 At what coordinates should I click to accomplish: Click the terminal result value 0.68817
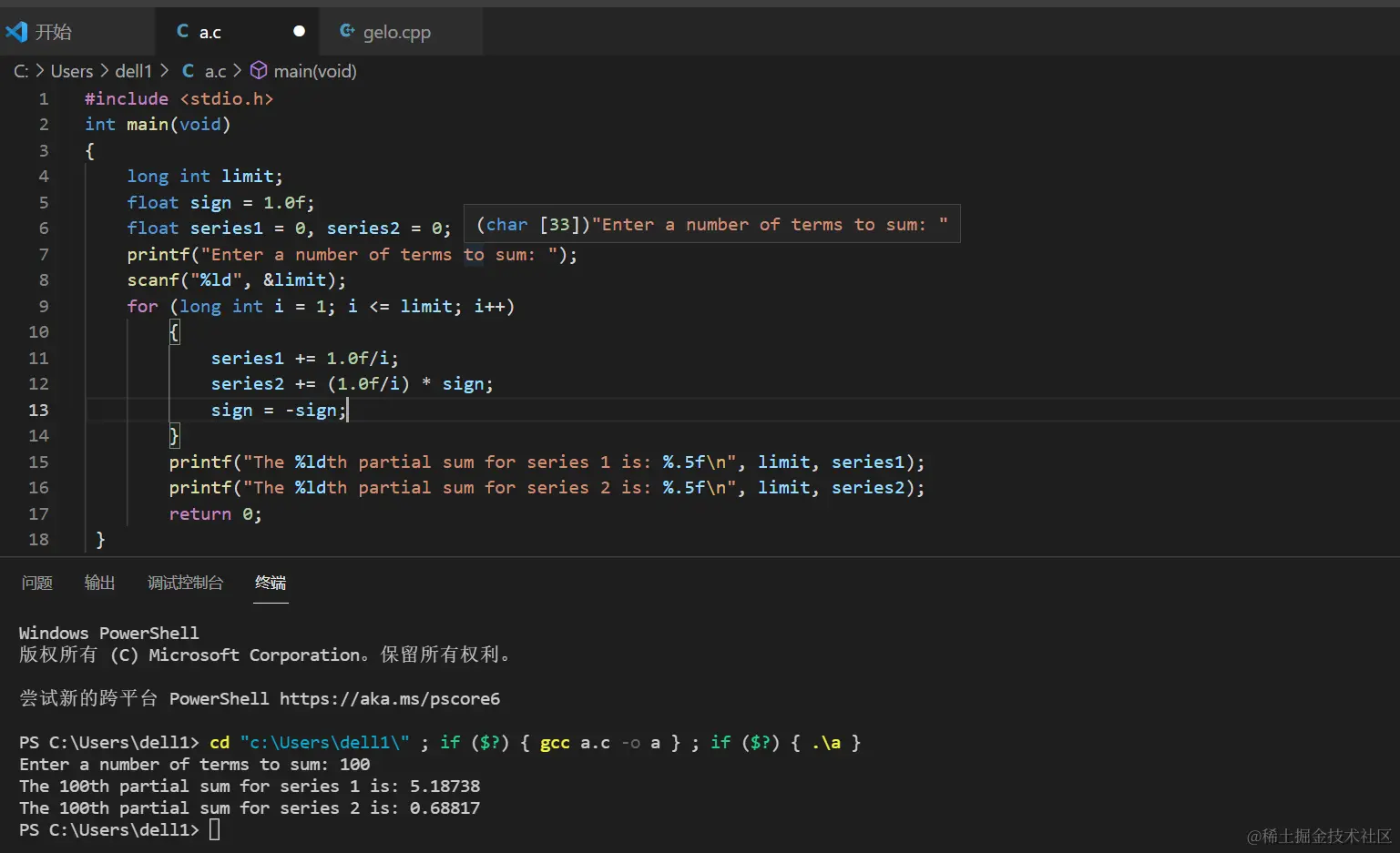click(x=445, y=807)
